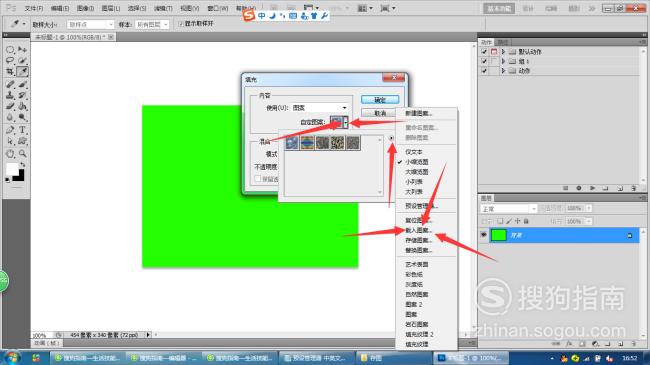Viewport: 650px width, 365px height.
Task: Select the Brush tool
Action: (x=23, y=85)
